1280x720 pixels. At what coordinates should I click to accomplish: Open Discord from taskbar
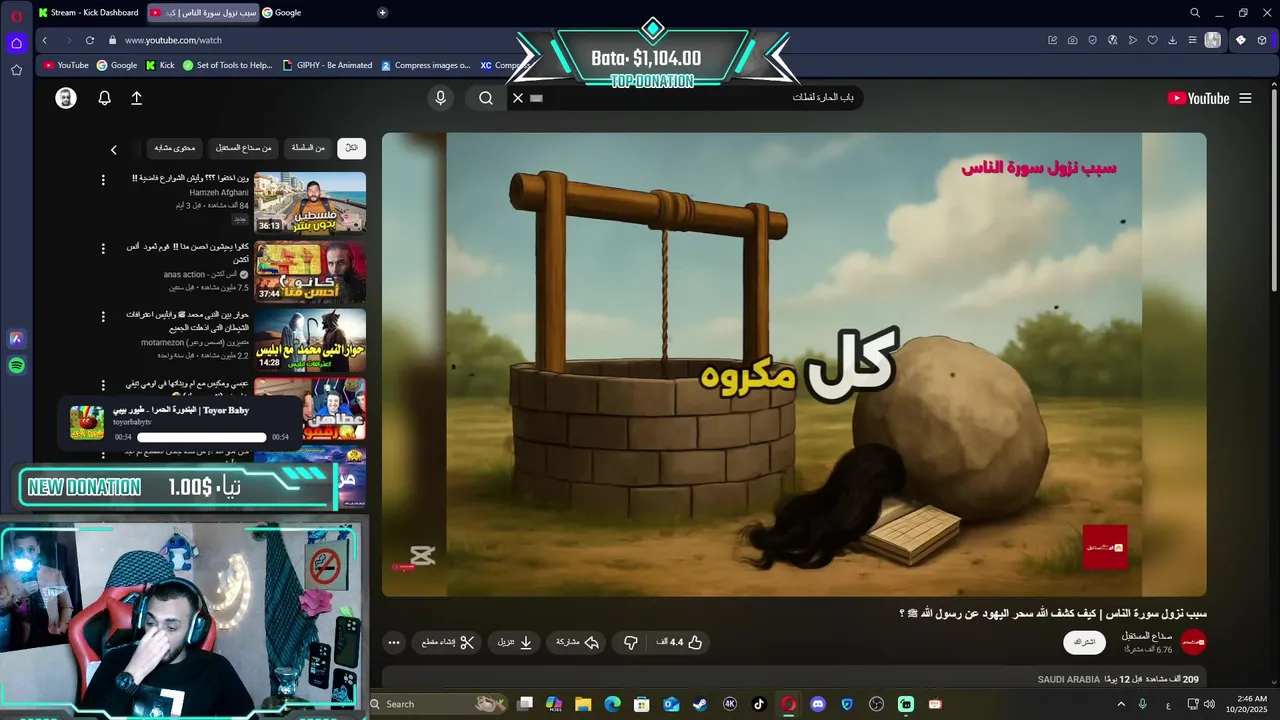tap(818, 704)
